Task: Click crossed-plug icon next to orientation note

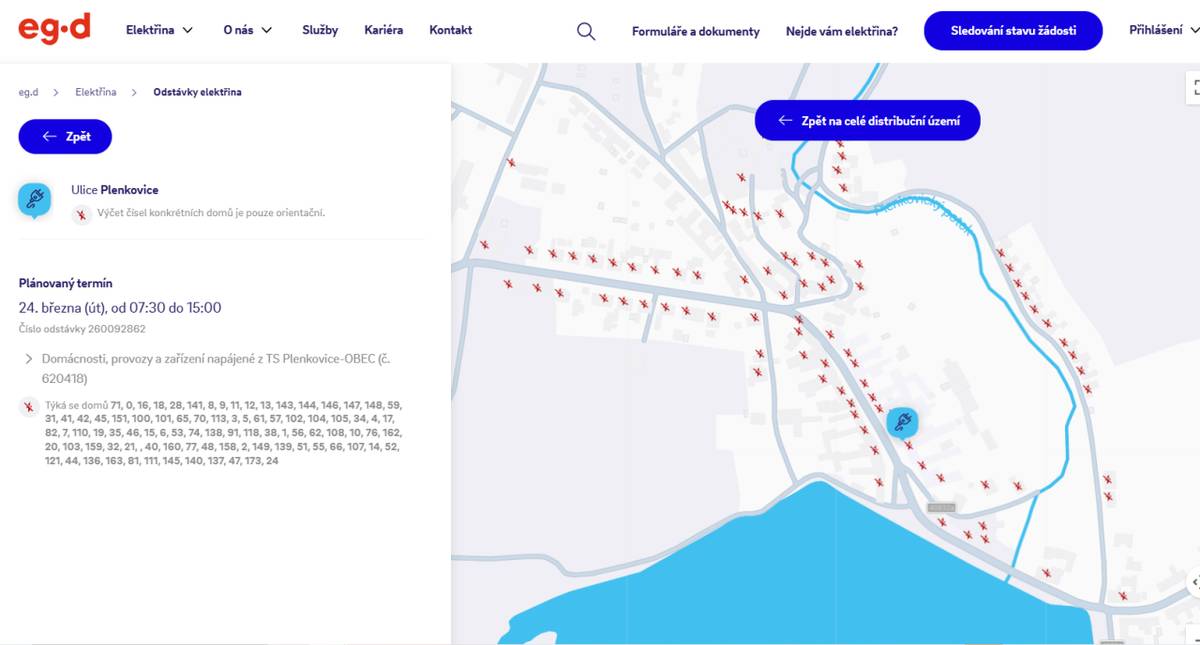Action: [82, 214]
